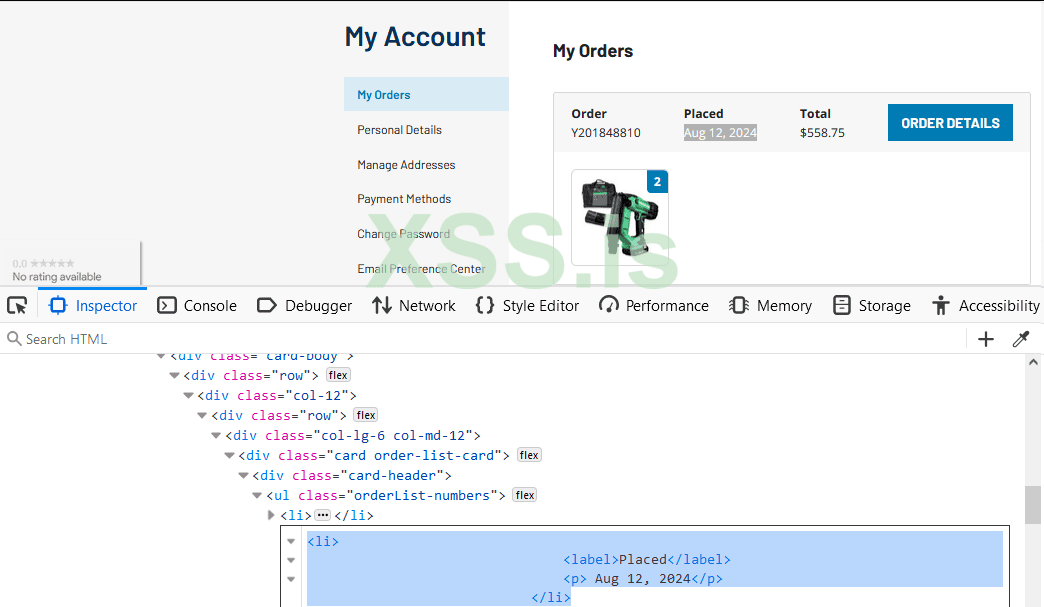This screenshot has height=607, width=1044.
Task: Click the quantity badge showing 2
Action: pyautogui.click(x=657, y=182)
